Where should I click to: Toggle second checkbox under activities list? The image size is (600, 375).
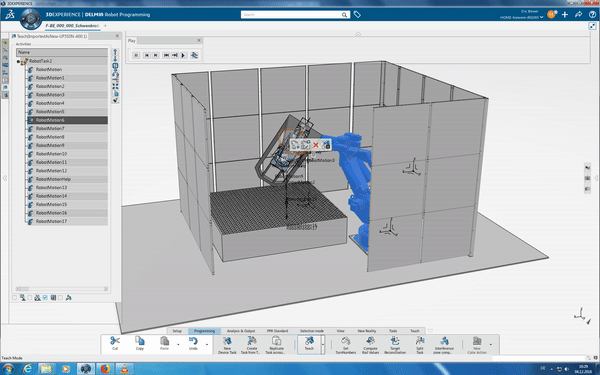coord(30,297)
